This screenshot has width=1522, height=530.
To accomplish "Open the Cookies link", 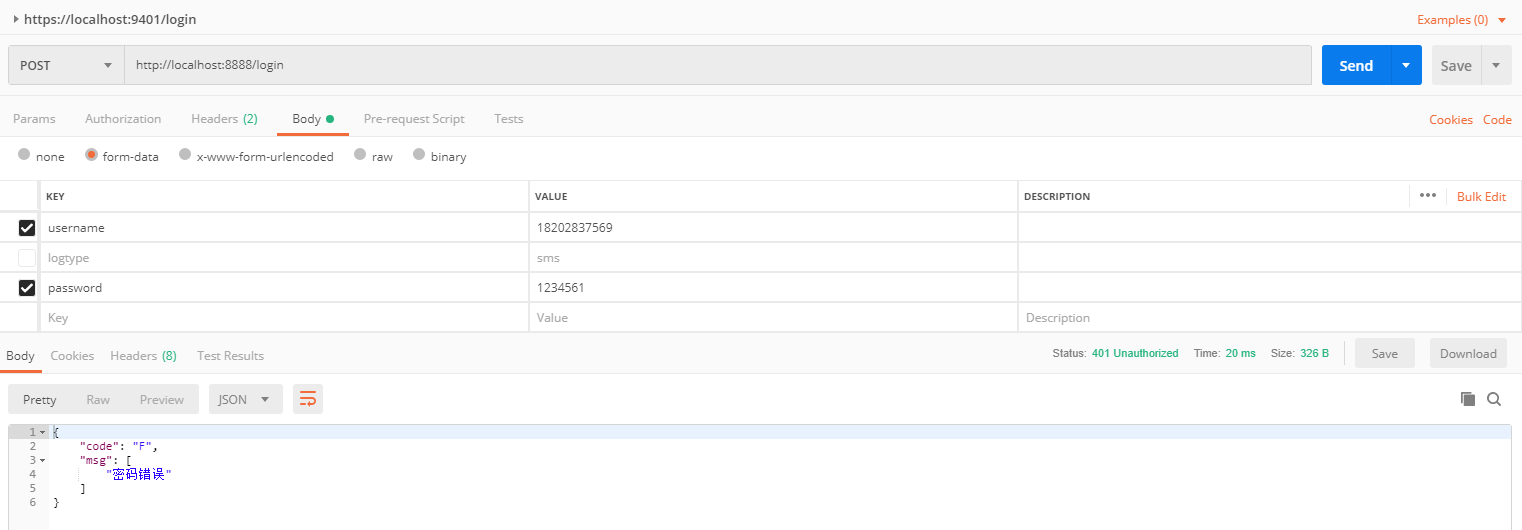I will click(1451, 119).
